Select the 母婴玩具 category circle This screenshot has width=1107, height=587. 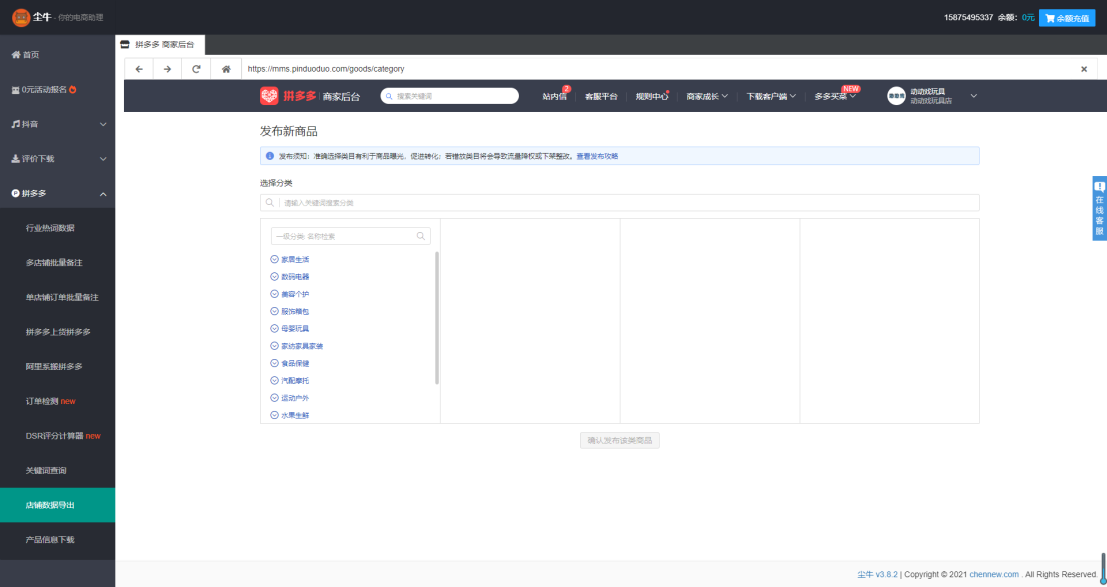275,328
